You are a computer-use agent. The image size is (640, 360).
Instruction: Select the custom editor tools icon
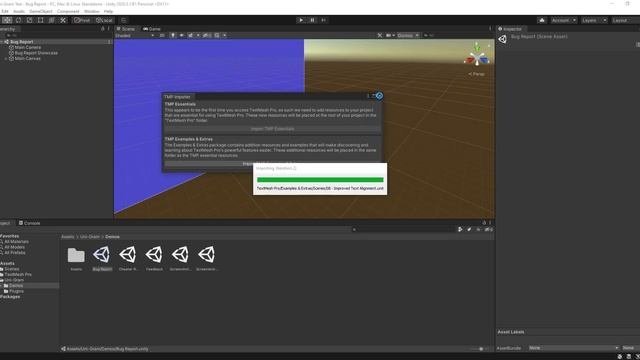(63, 20)
